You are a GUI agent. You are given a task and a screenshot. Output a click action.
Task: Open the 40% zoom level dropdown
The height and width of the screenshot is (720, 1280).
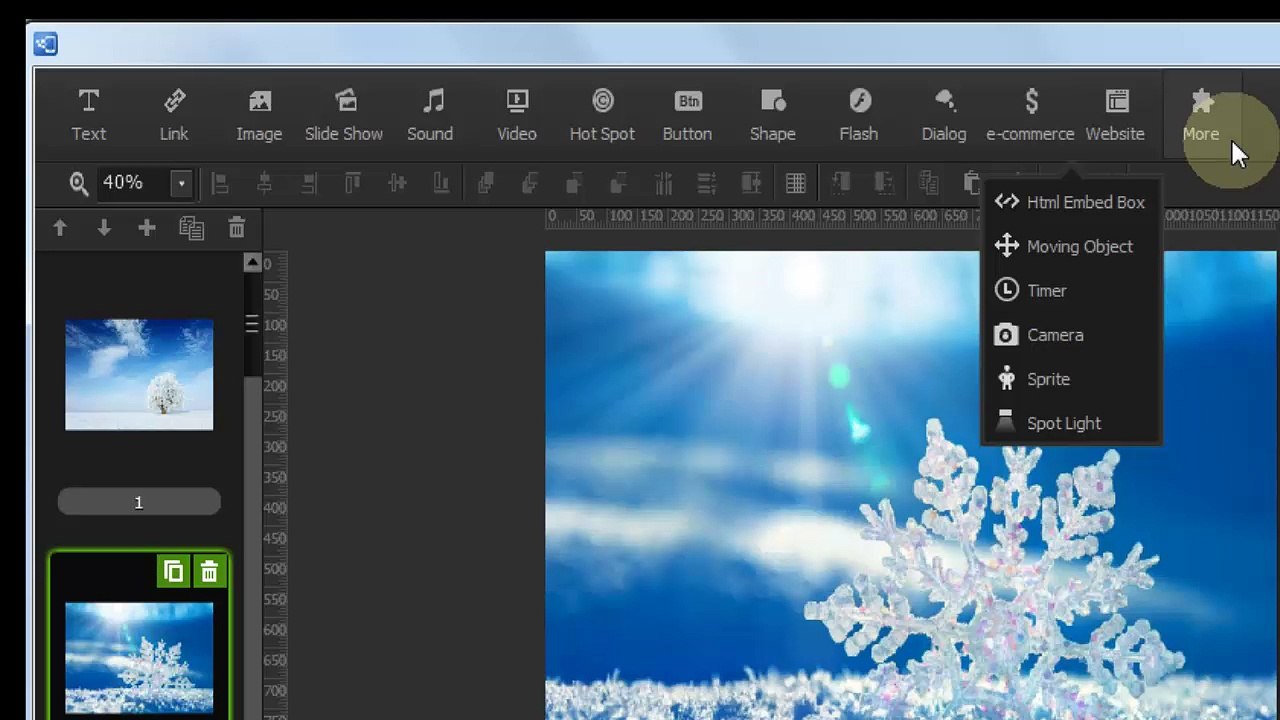[x=181, y=183]
